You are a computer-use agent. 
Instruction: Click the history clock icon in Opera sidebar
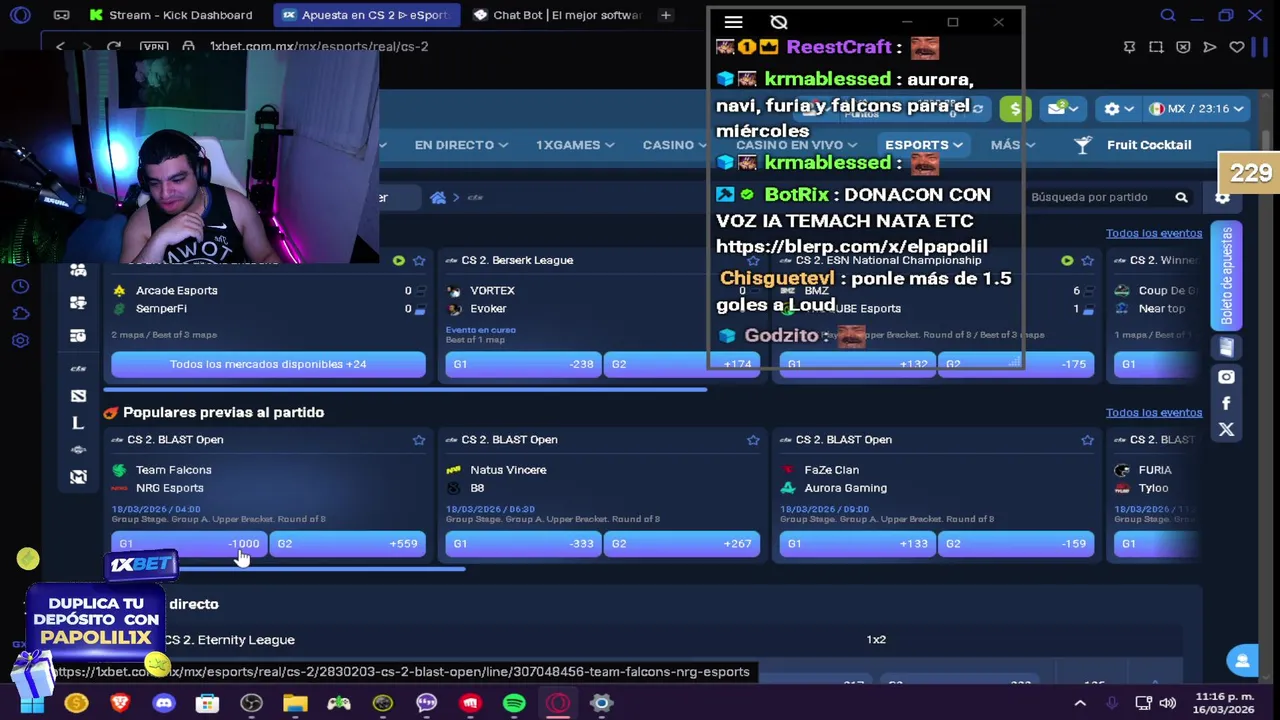[x=20, y=286]
